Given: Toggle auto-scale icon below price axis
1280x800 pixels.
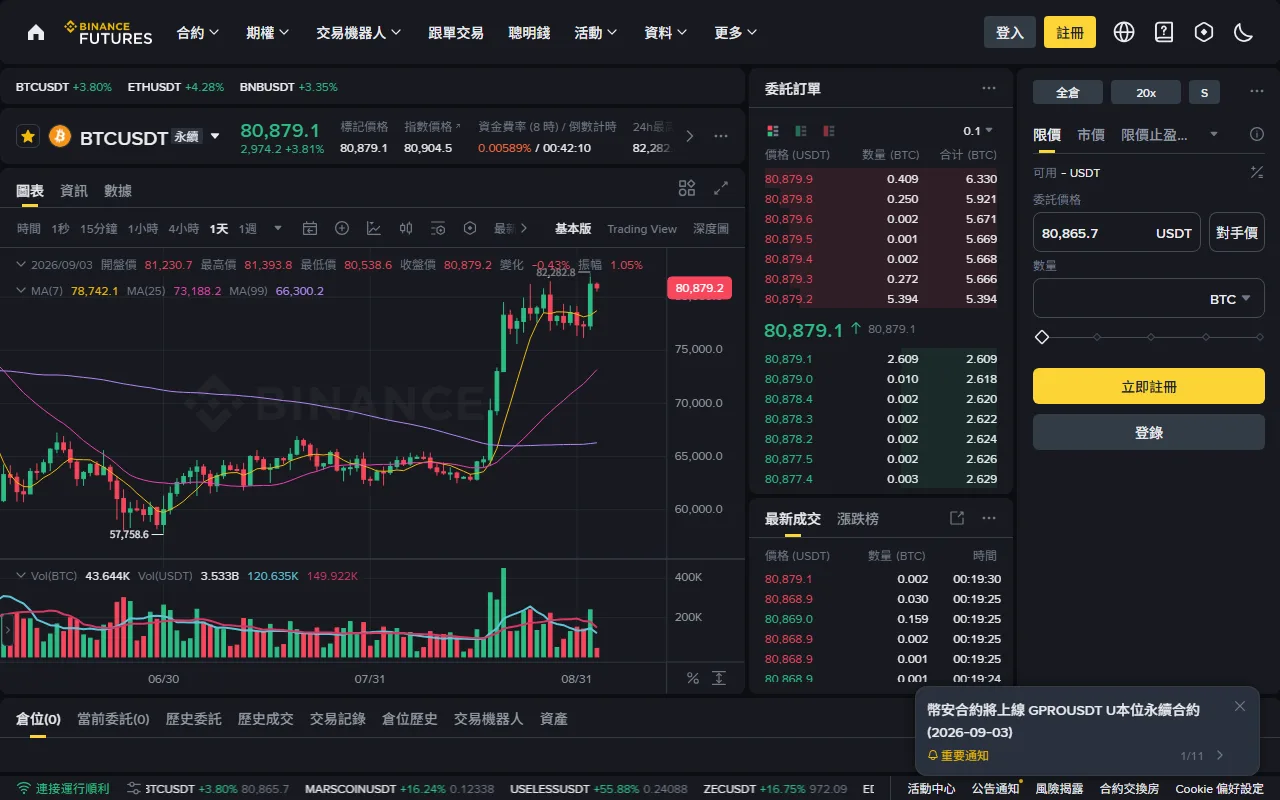Looking at the screenshot, I should (x=719, y=678).
